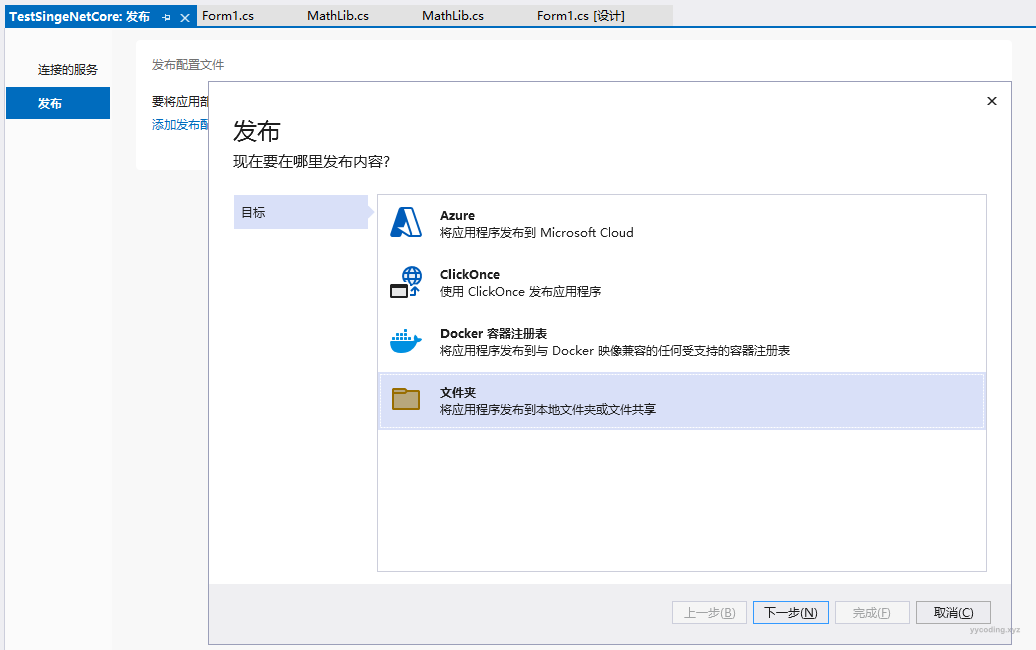This screenshot has width=1036, height=650.
Task: Pin the TestSingeNetCore 发布 tab
Action: click(x=166, y=17)
